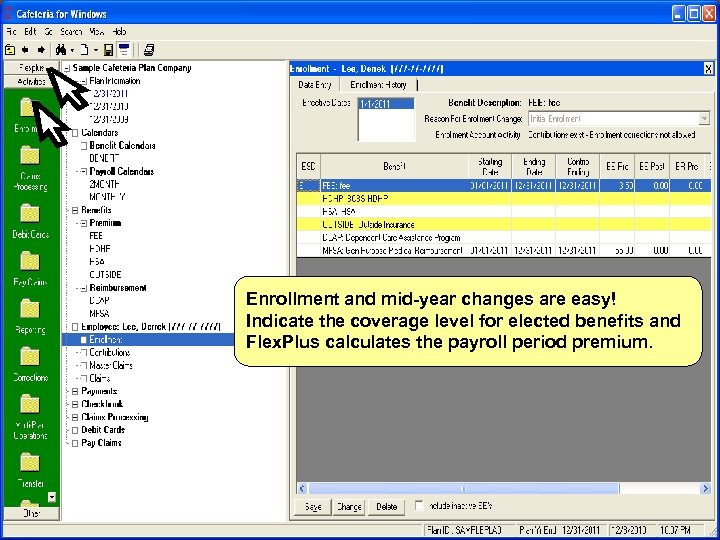The image size is (720, 540).
Task: Select the HDHP premium benefit node
Action: click(x=100, y=249)
